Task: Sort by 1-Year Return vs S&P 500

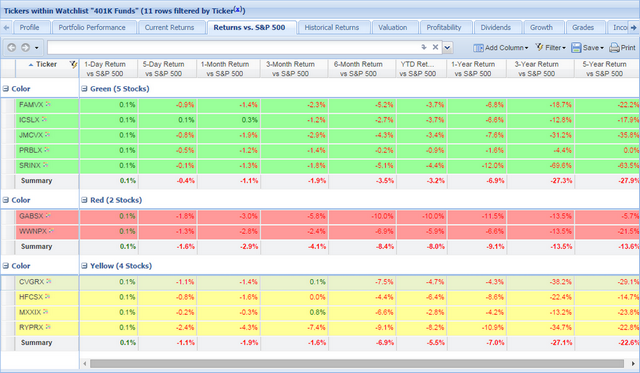Action: click(x=473, y=69)
